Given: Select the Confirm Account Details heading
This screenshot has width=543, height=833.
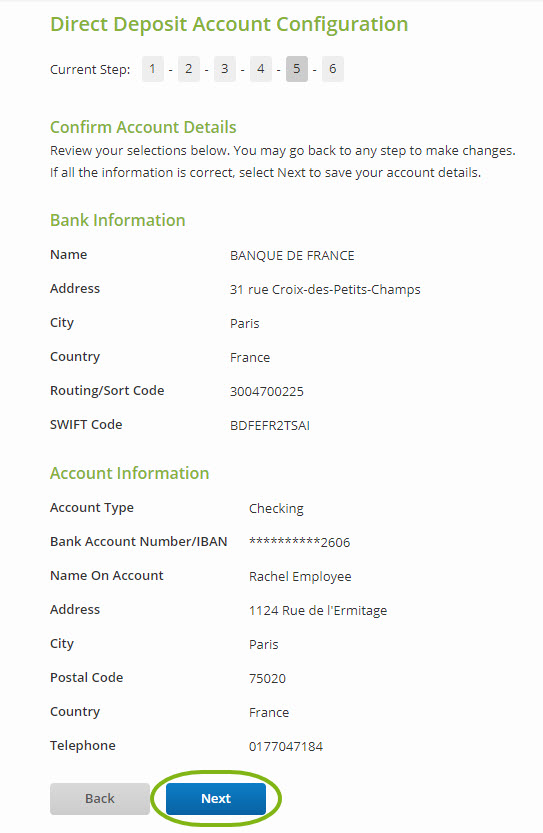Looking at the screenshot, I should click(143, 128).
